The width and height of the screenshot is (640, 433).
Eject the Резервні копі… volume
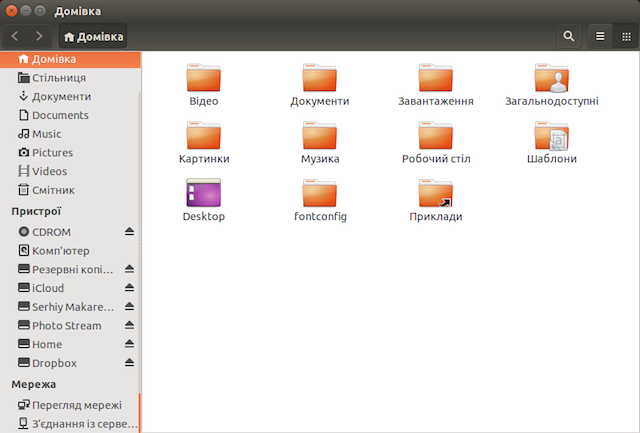[129, 269]
